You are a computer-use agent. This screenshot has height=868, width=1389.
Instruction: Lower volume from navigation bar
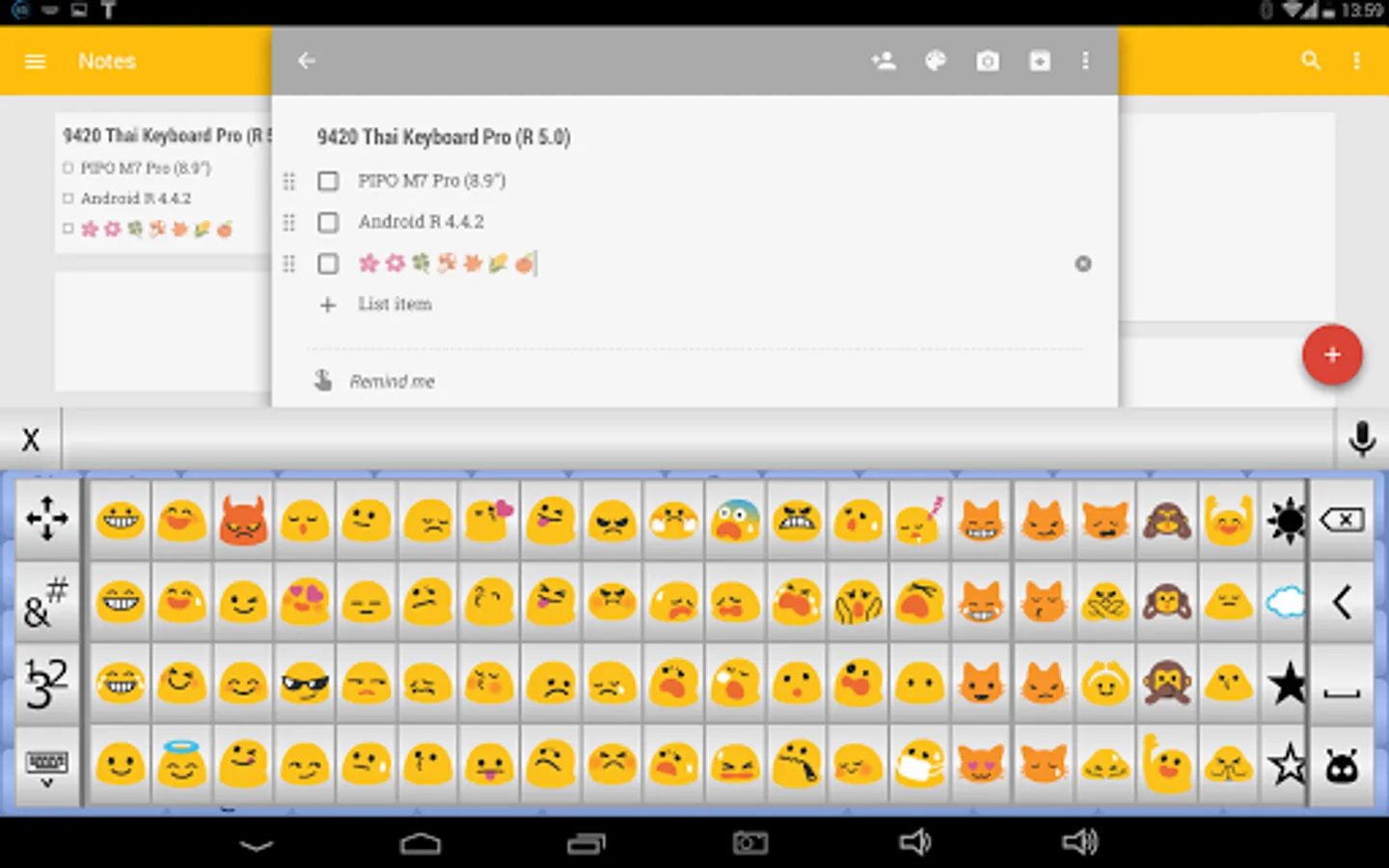pos(914,843)
